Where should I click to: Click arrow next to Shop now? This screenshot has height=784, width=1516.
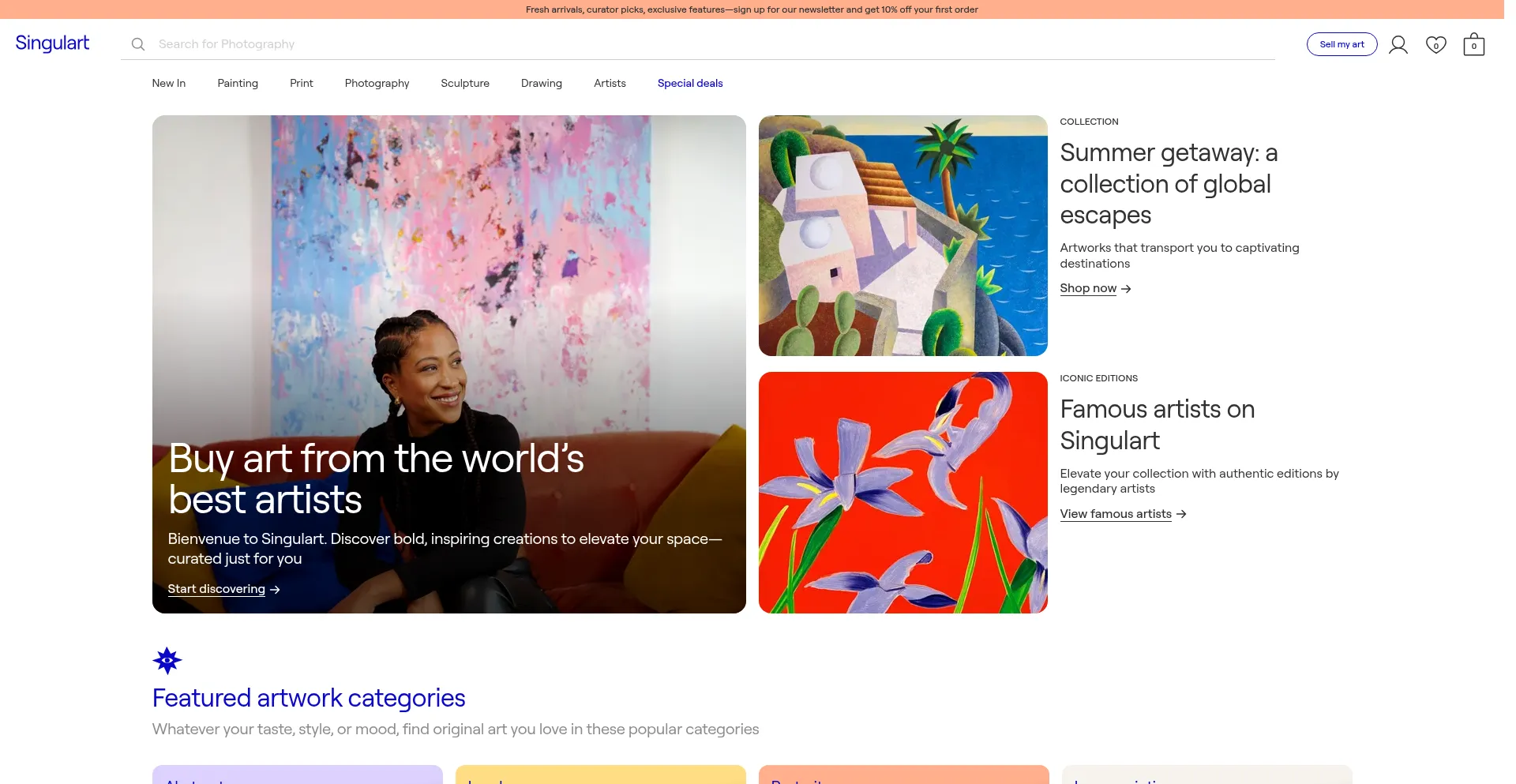point(1126,289)
